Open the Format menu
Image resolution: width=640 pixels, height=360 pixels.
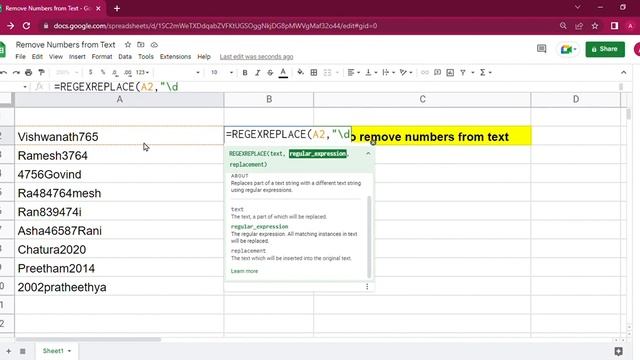click(102, 57)
